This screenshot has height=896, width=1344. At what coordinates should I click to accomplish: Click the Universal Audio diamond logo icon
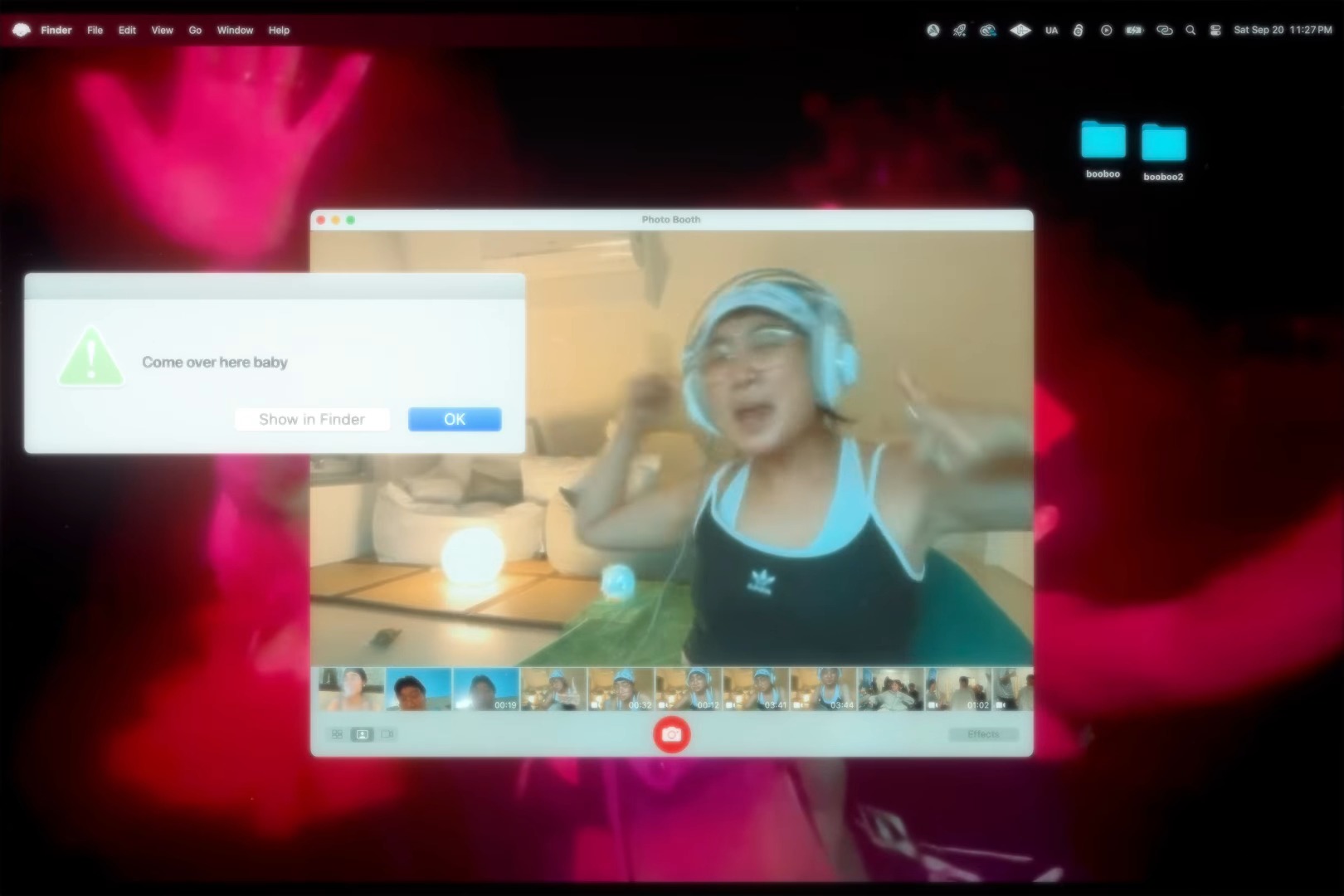tap(1020, 30)
